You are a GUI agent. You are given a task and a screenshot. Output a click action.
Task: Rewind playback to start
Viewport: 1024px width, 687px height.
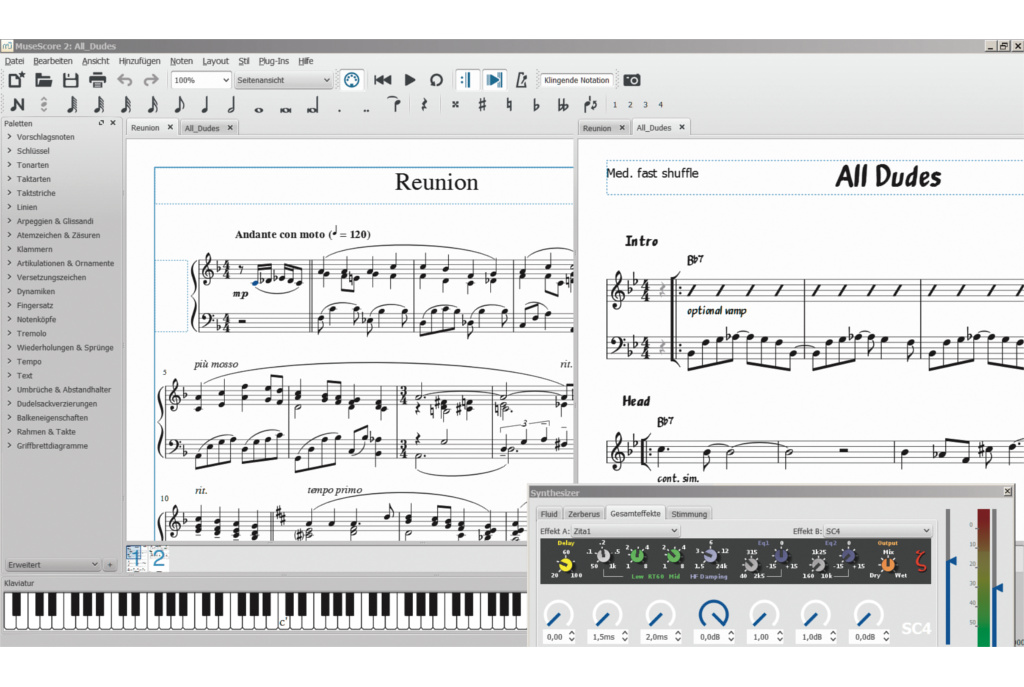point(382,80)
